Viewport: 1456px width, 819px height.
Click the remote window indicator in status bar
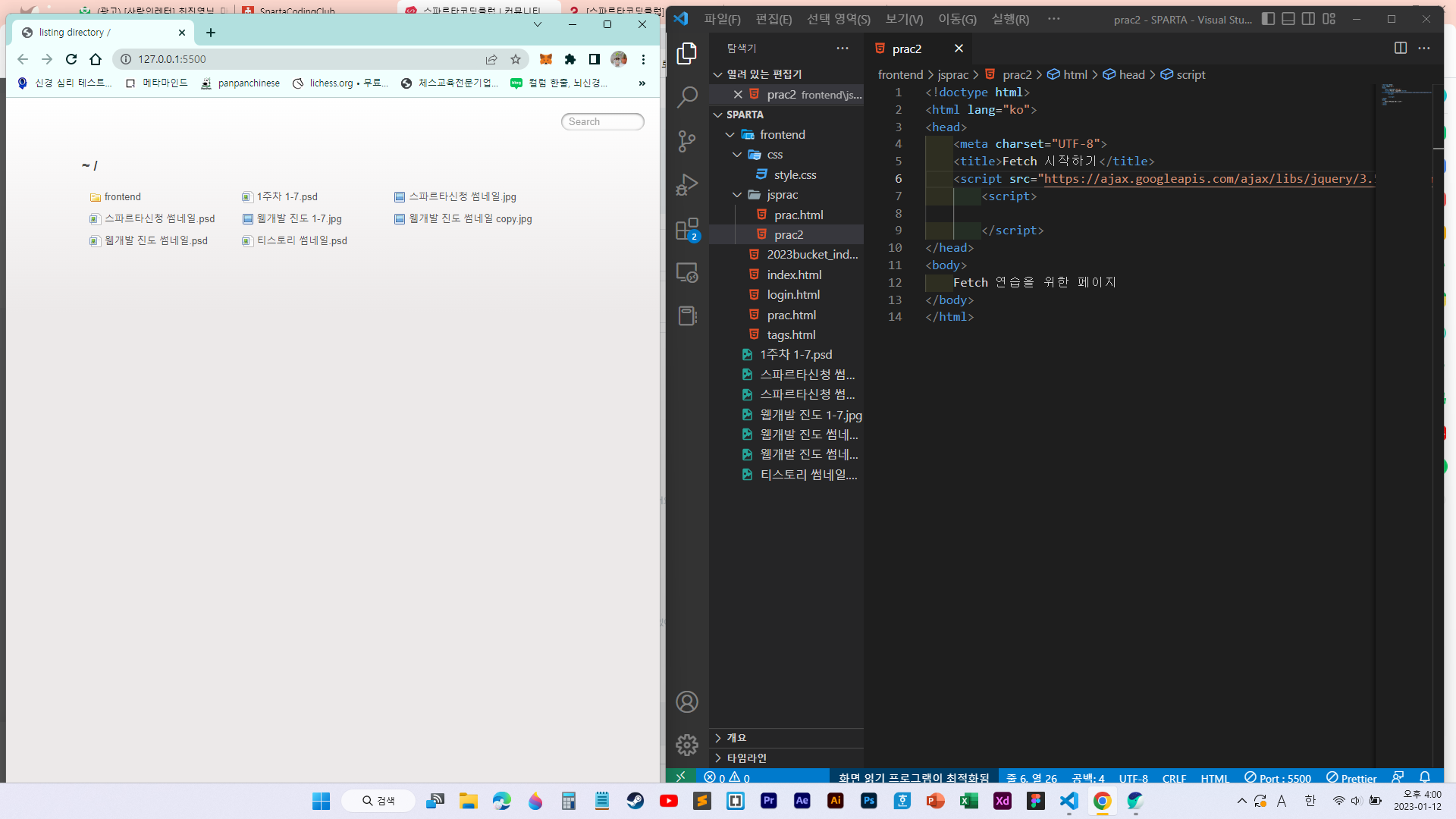pos(681,777)
